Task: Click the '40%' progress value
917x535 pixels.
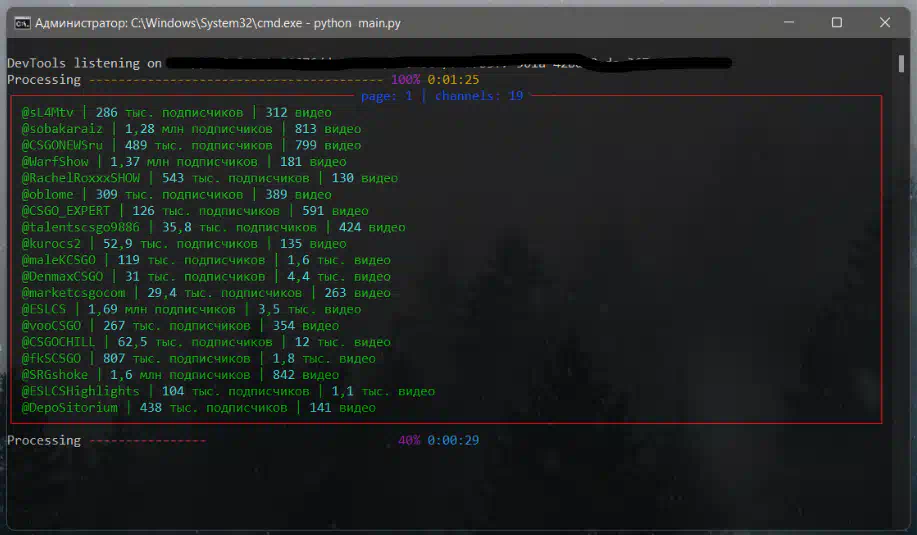Action: [x=409, y=440]
